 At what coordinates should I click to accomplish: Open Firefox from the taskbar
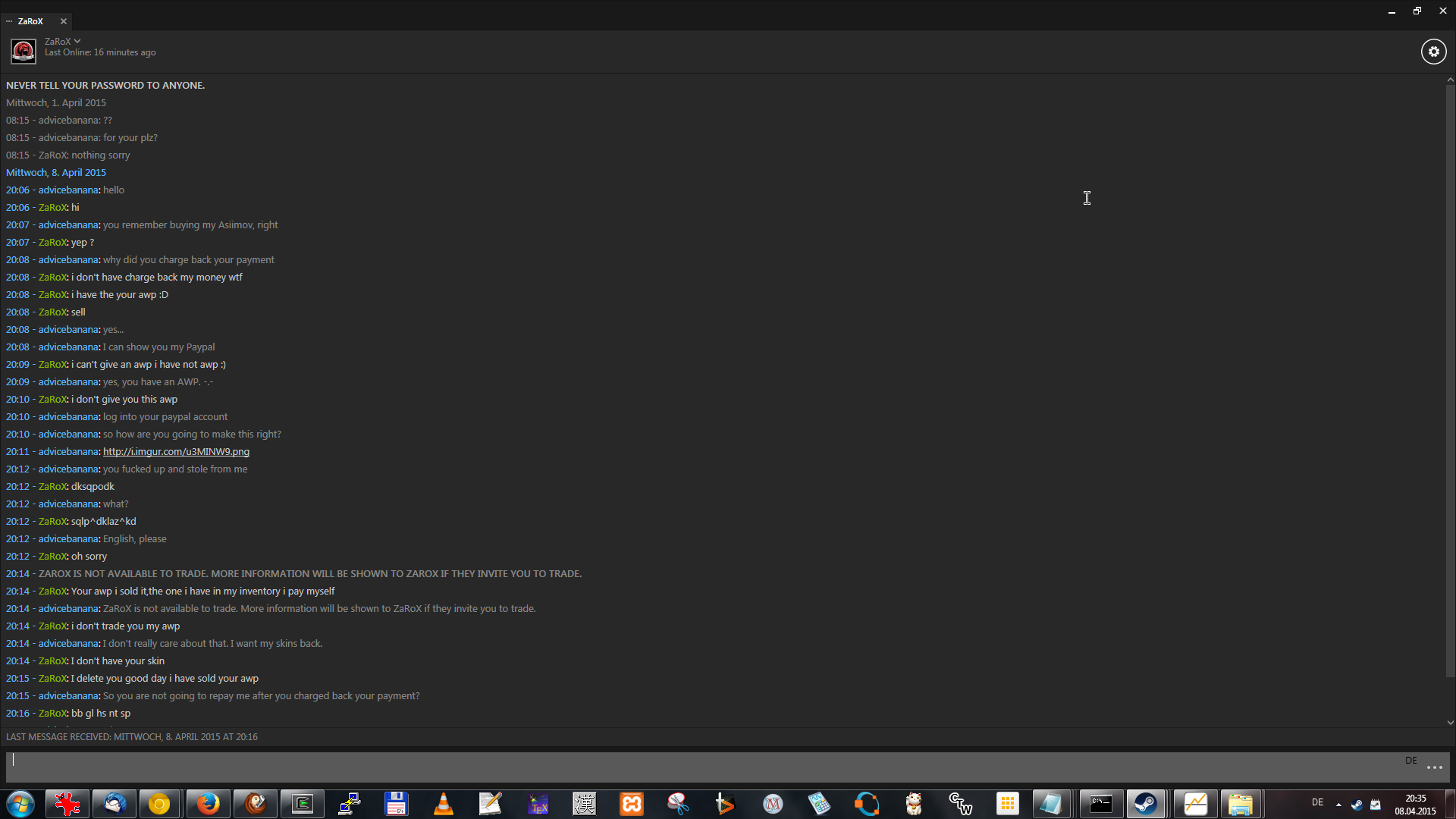(208, 804)
